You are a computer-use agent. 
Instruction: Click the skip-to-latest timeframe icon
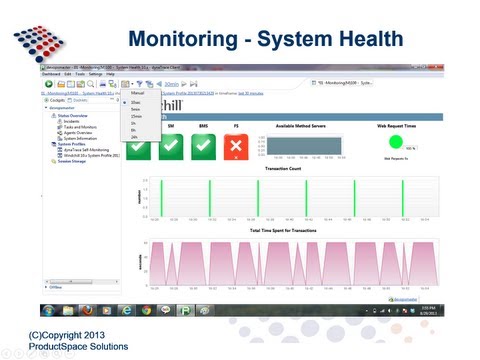click(x=194, y=84)
